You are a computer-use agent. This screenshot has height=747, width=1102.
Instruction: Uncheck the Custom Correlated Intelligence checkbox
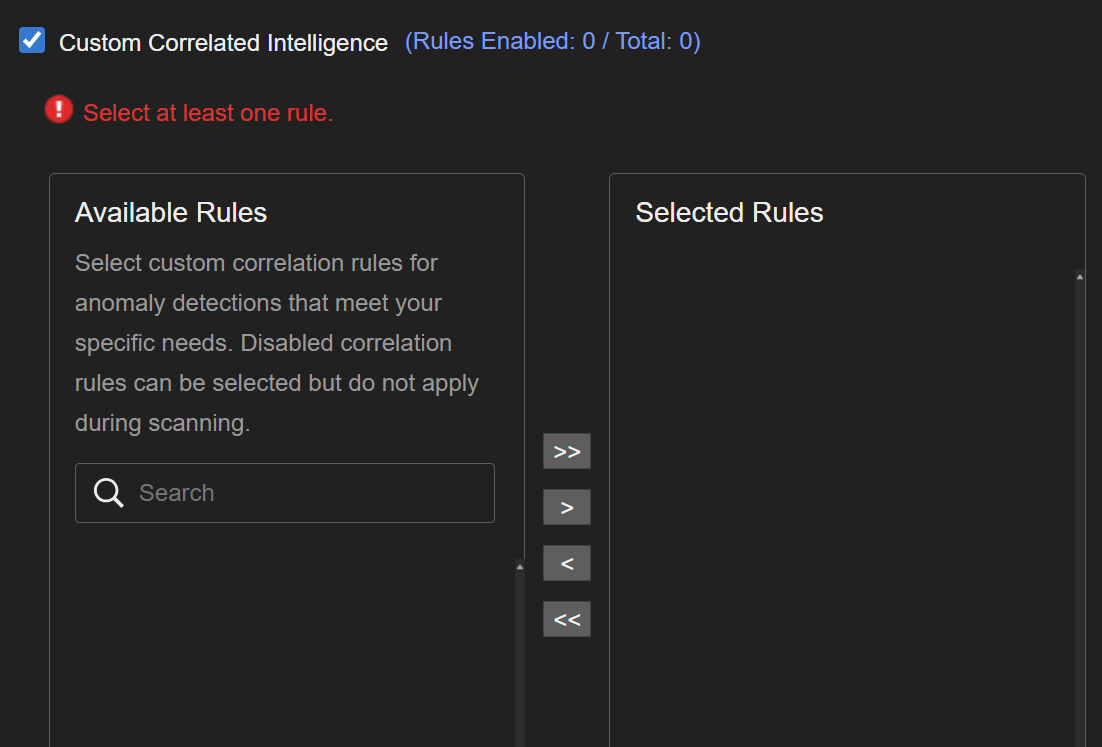click(x=33, y=41)
